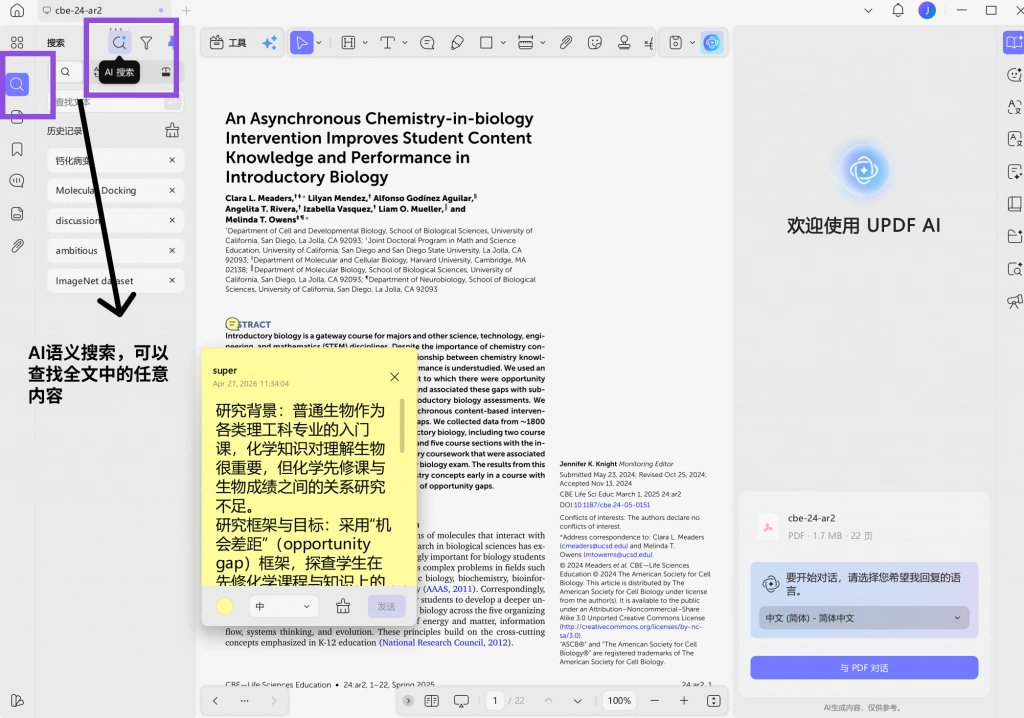The height and width of the screenshot is (718, 1024).
Task: Expand the text tool dropdown arrow
Action: pos(405,43)
